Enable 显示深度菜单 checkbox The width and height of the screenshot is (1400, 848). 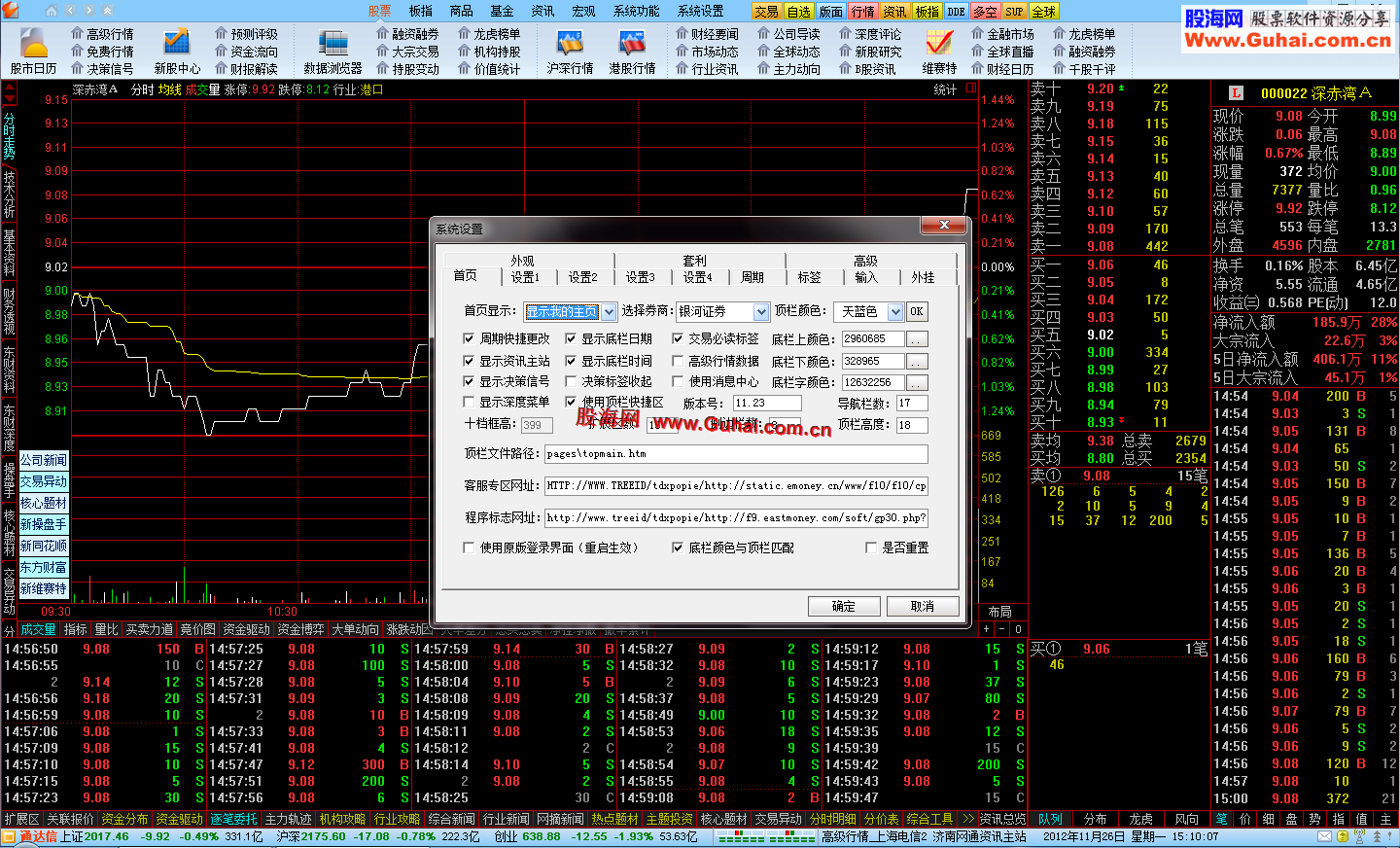pyautogui.click(x=470, y=402)
